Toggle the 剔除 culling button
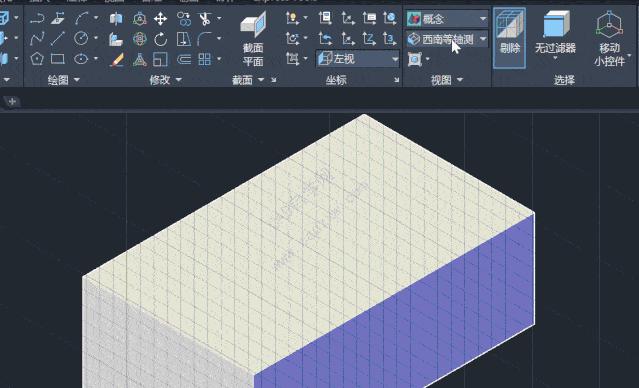639x388 pixels. click(x=509, y=37)
